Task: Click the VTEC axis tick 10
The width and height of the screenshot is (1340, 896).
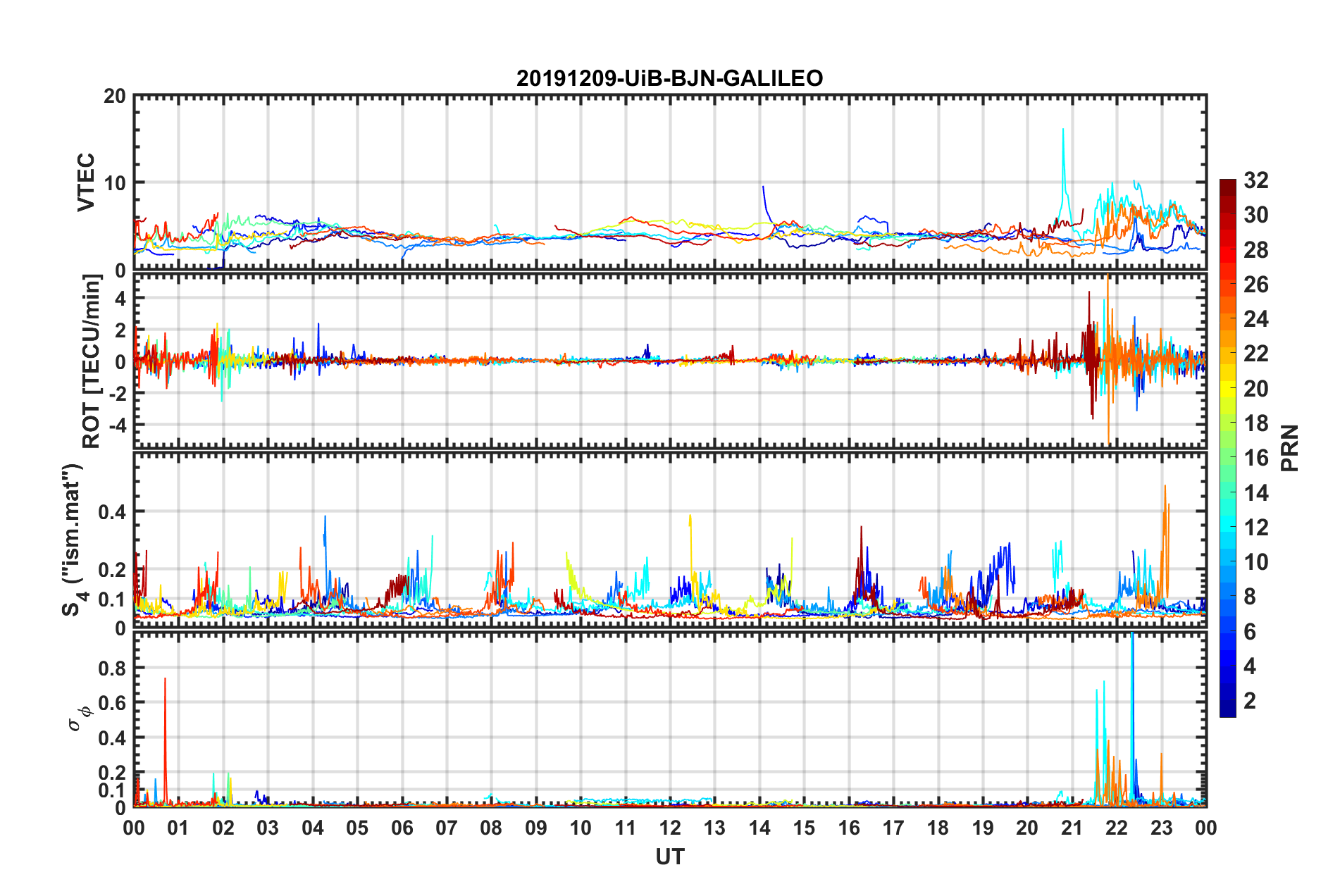Action: pos(114,183)
